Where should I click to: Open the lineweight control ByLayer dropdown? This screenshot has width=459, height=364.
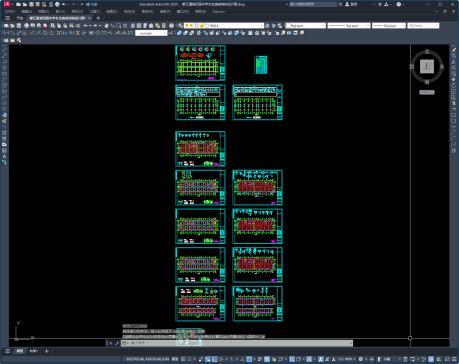pyautogui.click(x=389, y=26)
